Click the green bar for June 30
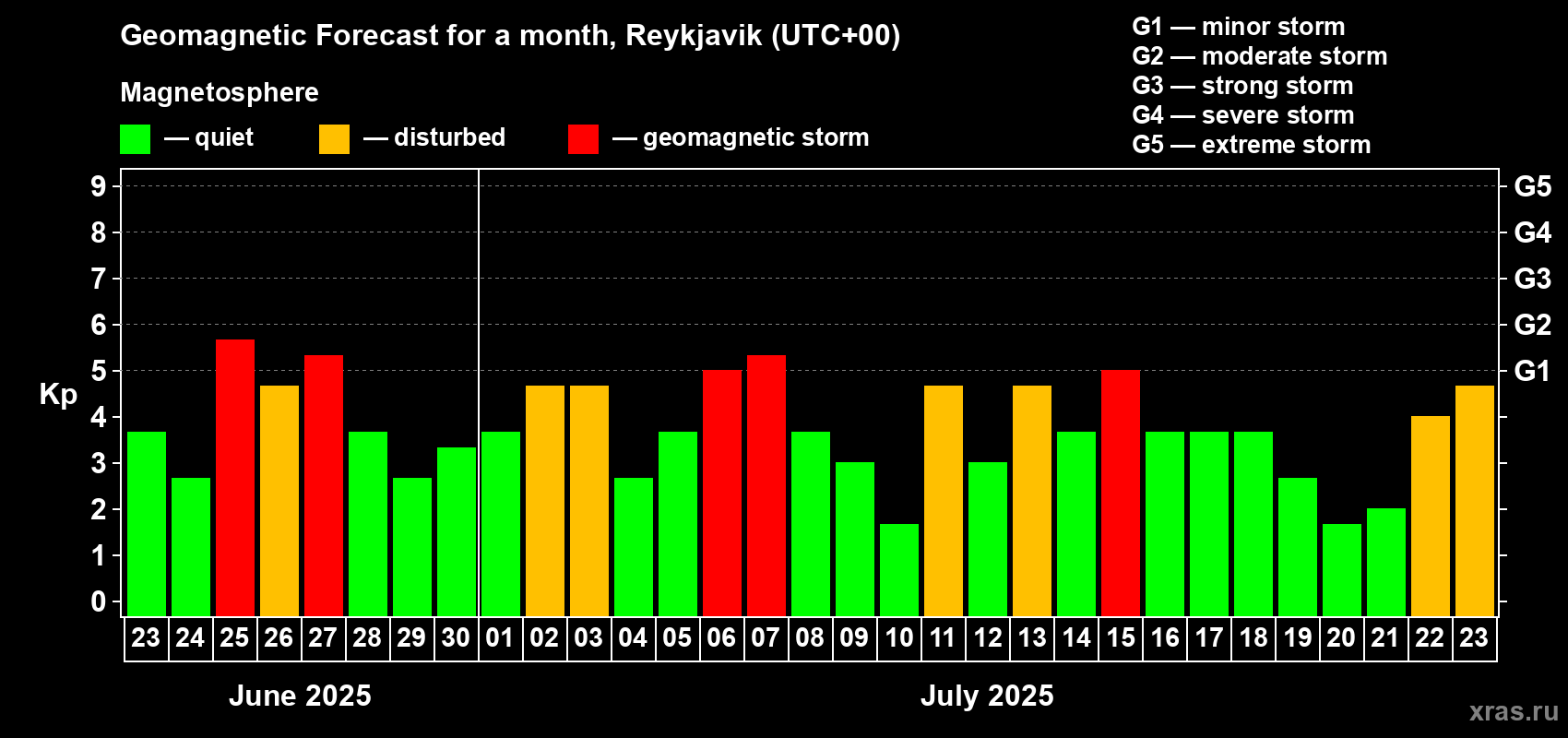The height and width of the screenshot is (738, 1568). click(x=457, y=531)
